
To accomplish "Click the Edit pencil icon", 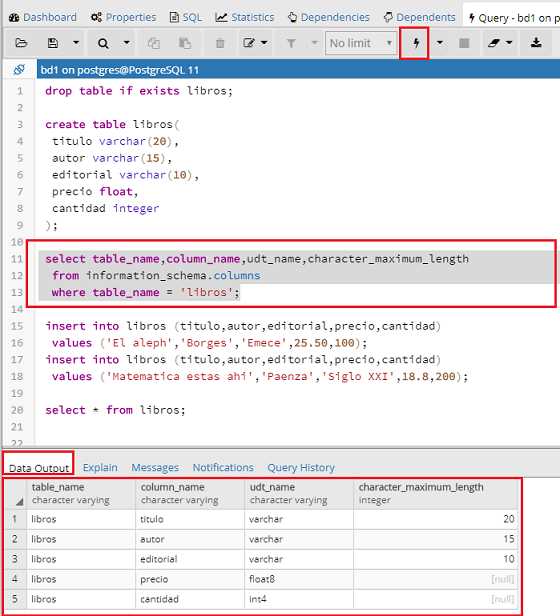I will tap(248, 43).
